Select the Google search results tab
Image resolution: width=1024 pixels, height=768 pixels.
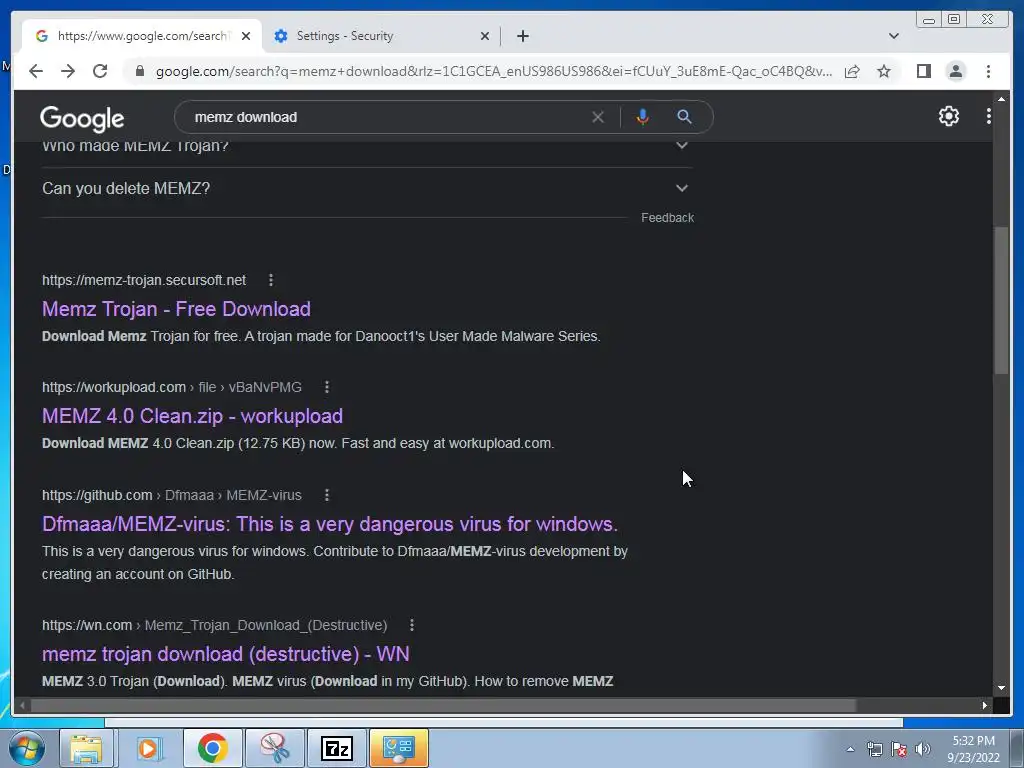(140, 36)
